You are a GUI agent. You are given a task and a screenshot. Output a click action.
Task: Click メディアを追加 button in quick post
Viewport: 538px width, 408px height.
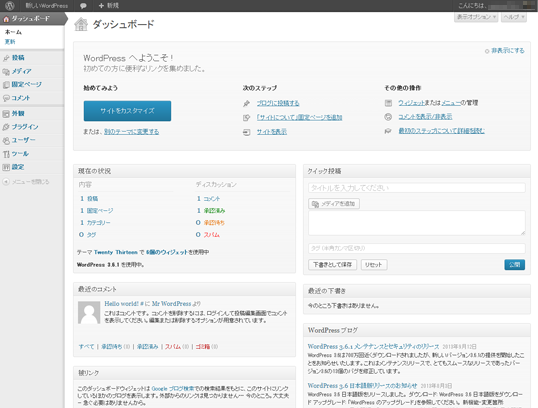(x=334, y=204)
